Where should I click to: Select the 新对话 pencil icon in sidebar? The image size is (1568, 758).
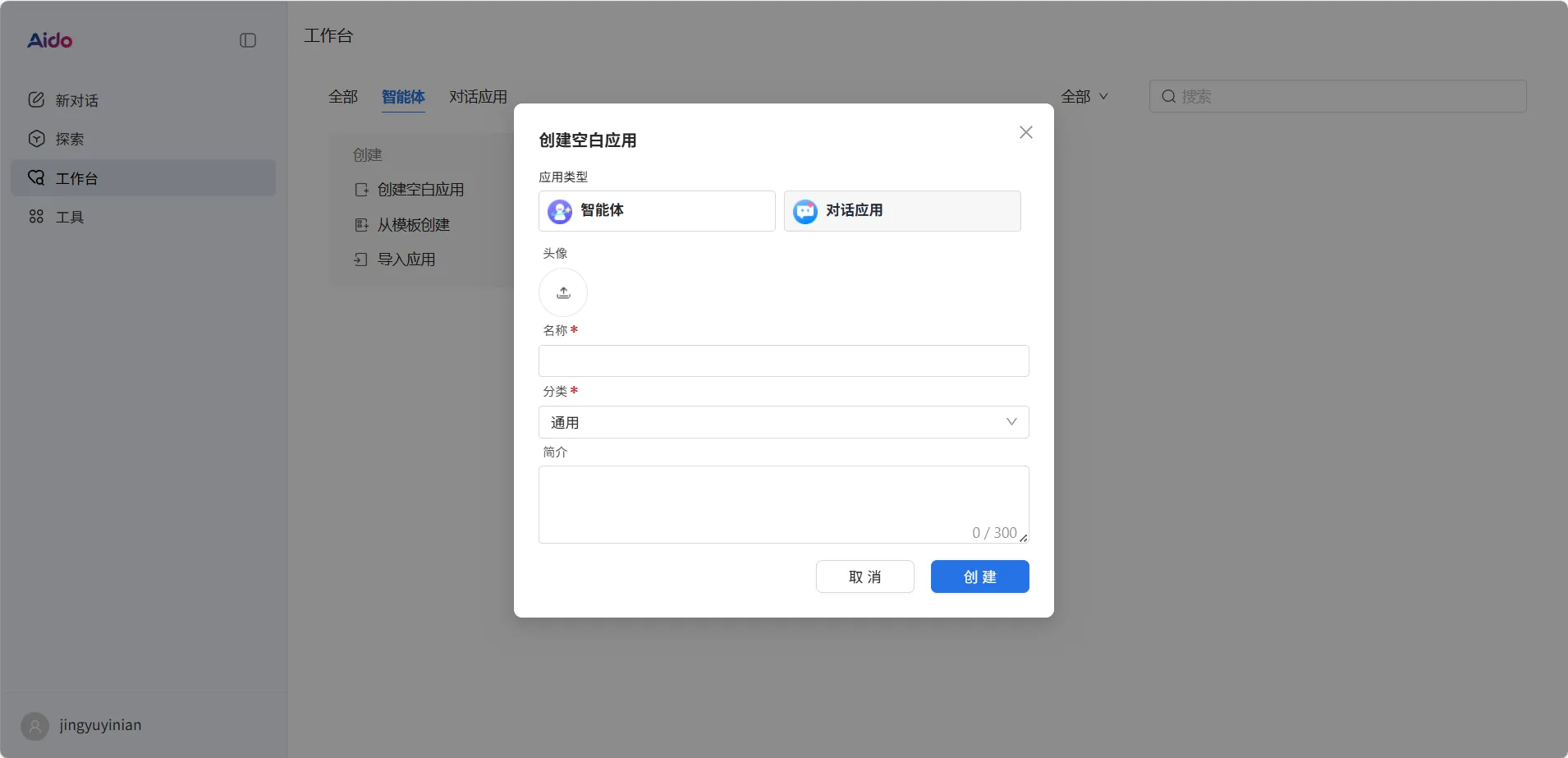[37, 99]
